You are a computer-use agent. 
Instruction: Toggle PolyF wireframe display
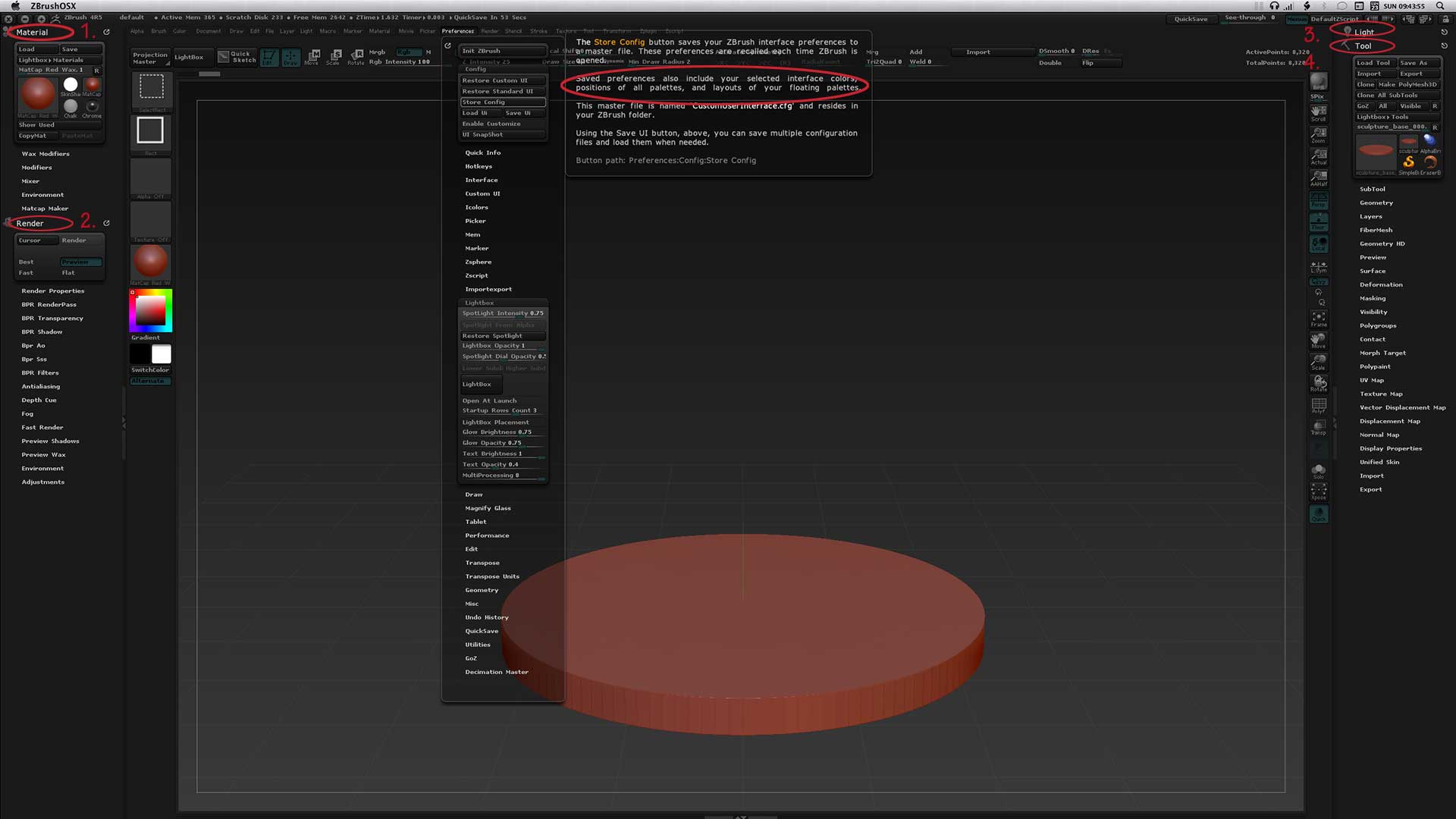pyautogui.click(x=1319, y=406)
